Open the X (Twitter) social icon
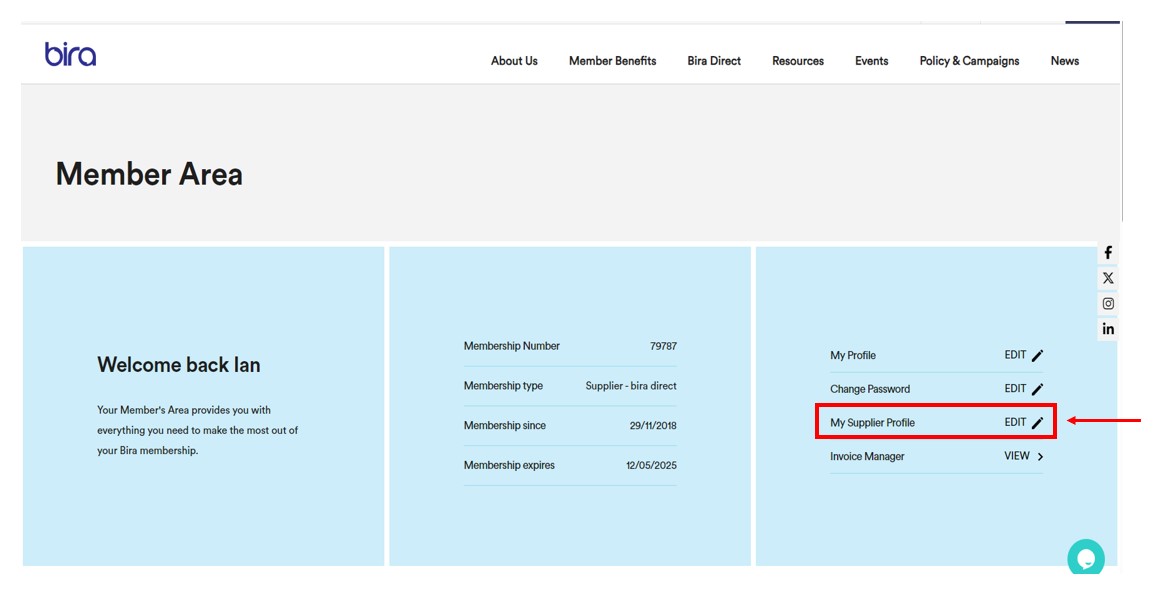This screenshot has height=596, width=1167. point(1108,278)
